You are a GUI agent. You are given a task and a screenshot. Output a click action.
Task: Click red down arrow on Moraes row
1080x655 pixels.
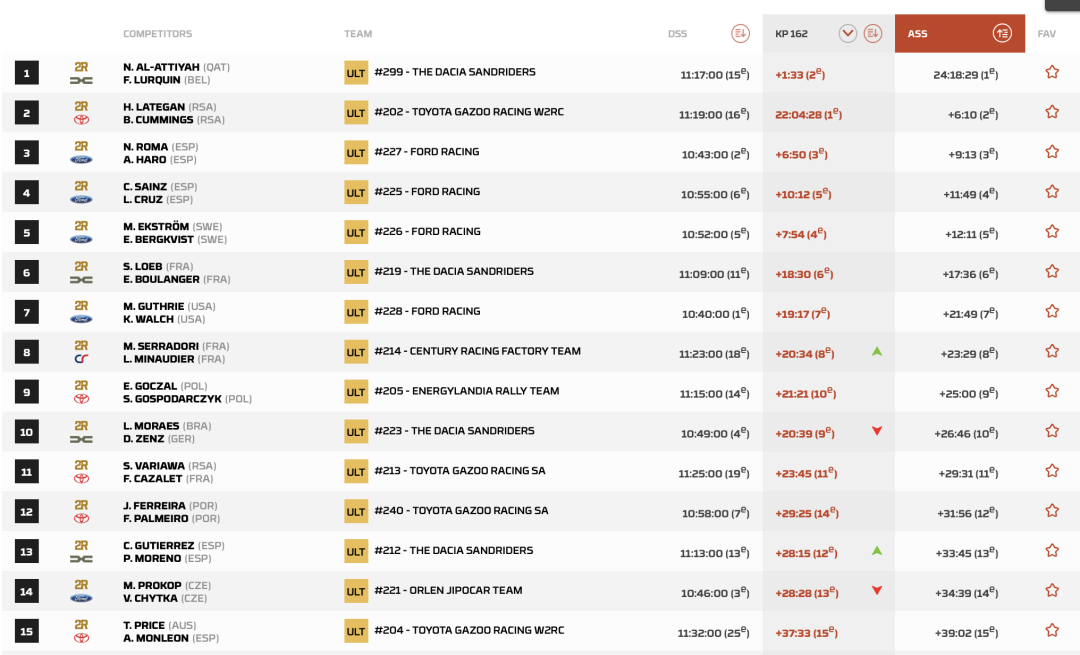pyautogui.click(x=877, y=431)
